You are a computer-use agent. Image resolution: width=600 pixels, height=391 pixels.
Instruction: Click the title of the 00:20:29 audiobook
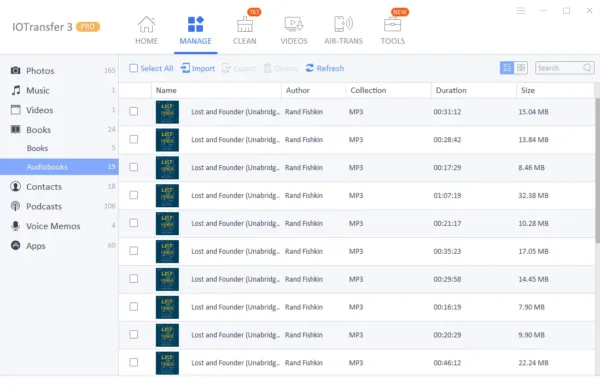(235, 335)
